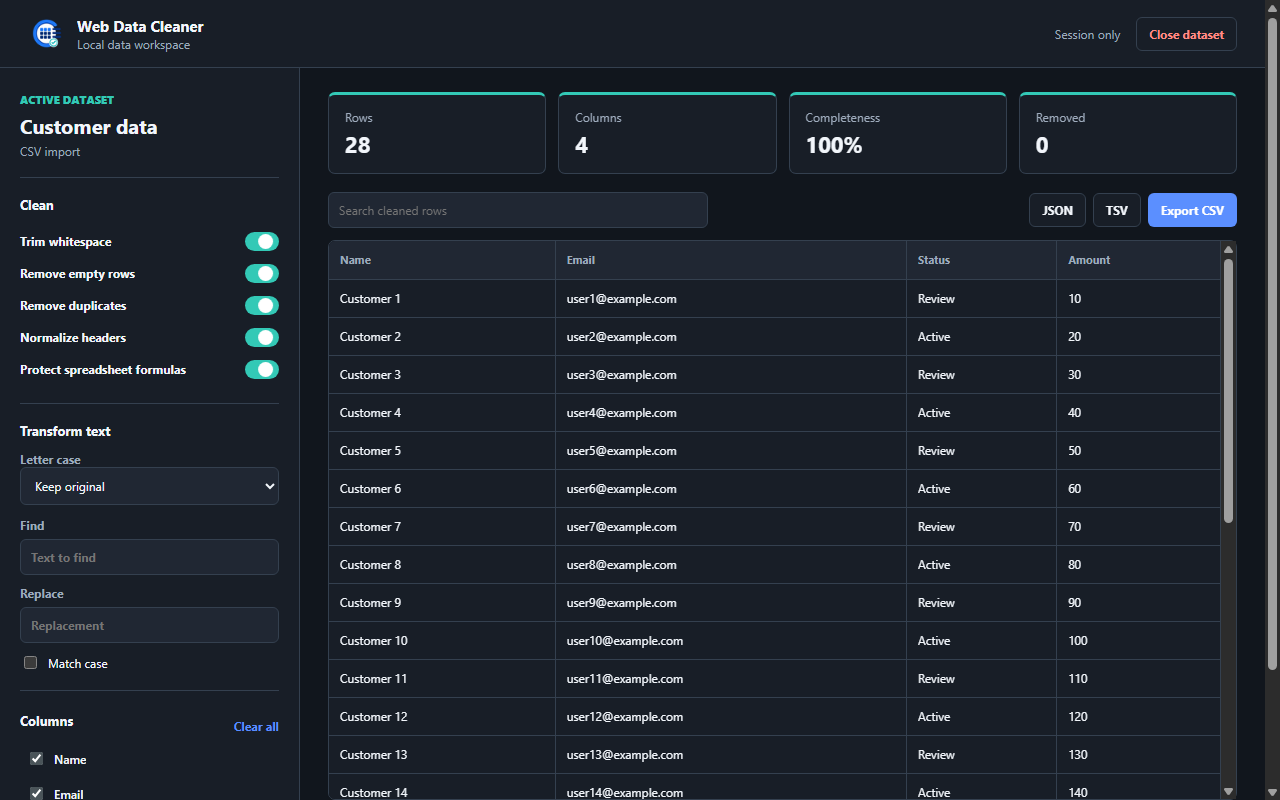The width and height of the screenshot is (1280, 800).
Task: Click the amount 80 cell
Action: click(x=1138, y=565)
